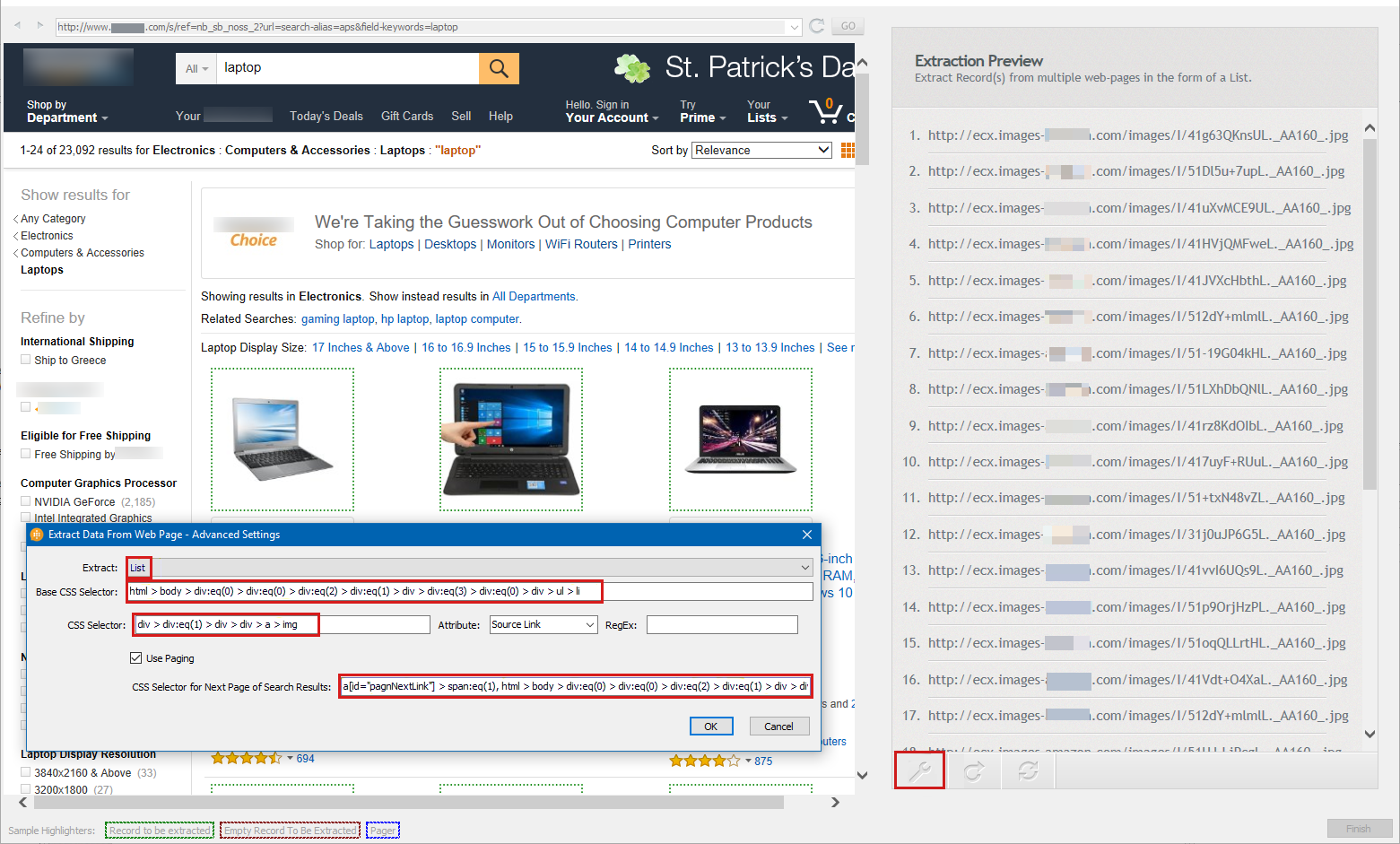Expand the Shop by Department menu
Screen dimensions: 1400x844
(x=67, y=112)
